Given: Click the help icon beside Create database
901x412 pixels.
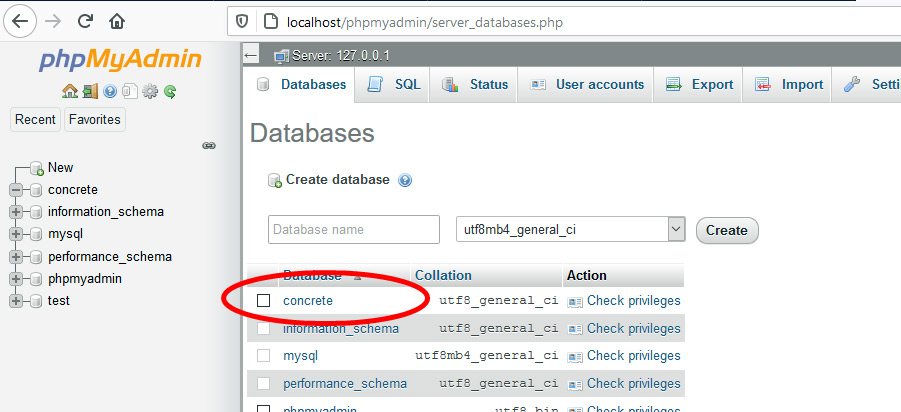Looking at the screenshot, I should [x=405, y=181].
